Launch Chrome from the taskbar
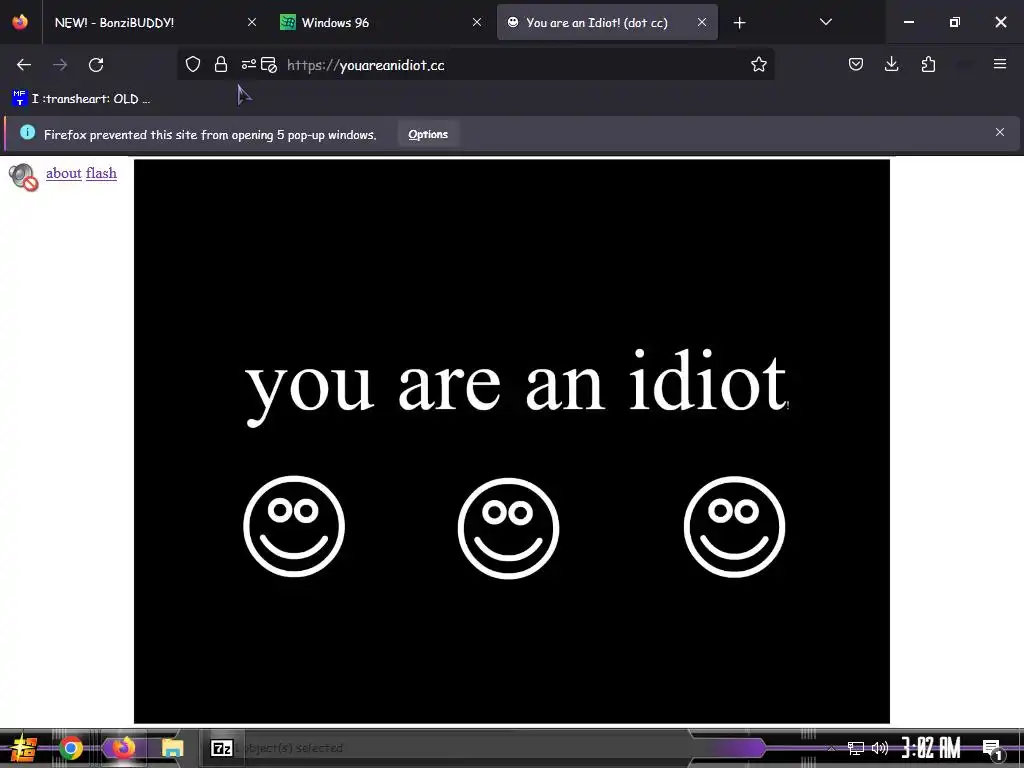The height and width of the screenshot is (768, 1024). pos(71,748)
